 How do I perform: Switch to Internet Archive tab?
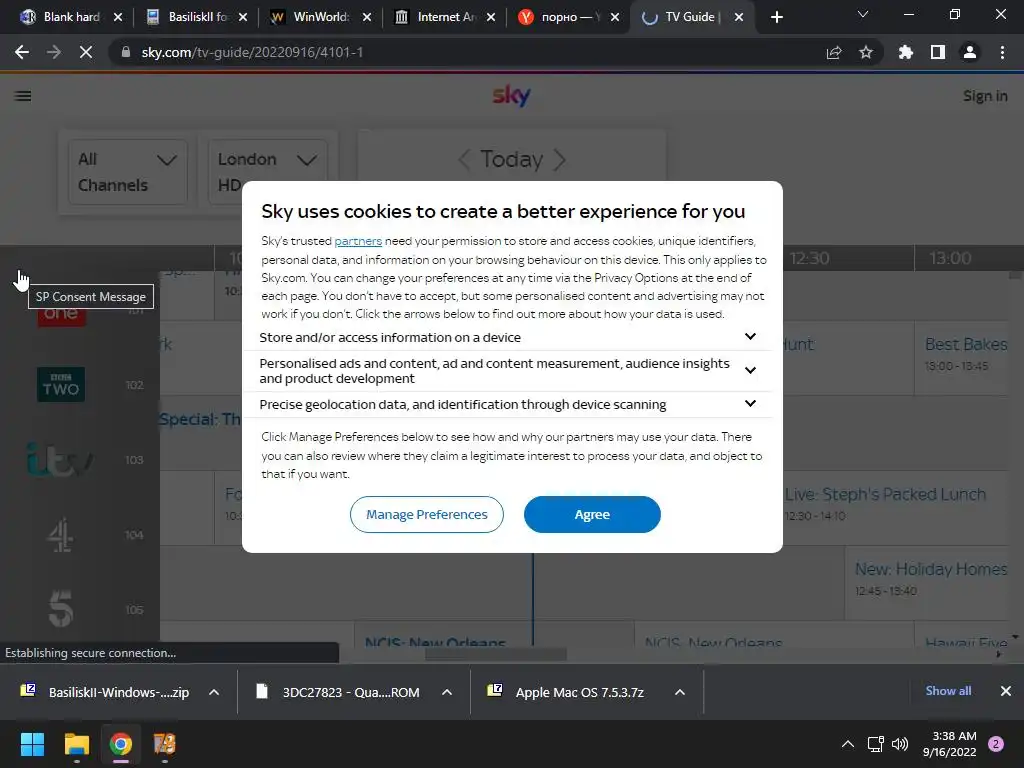click(444, 17)
